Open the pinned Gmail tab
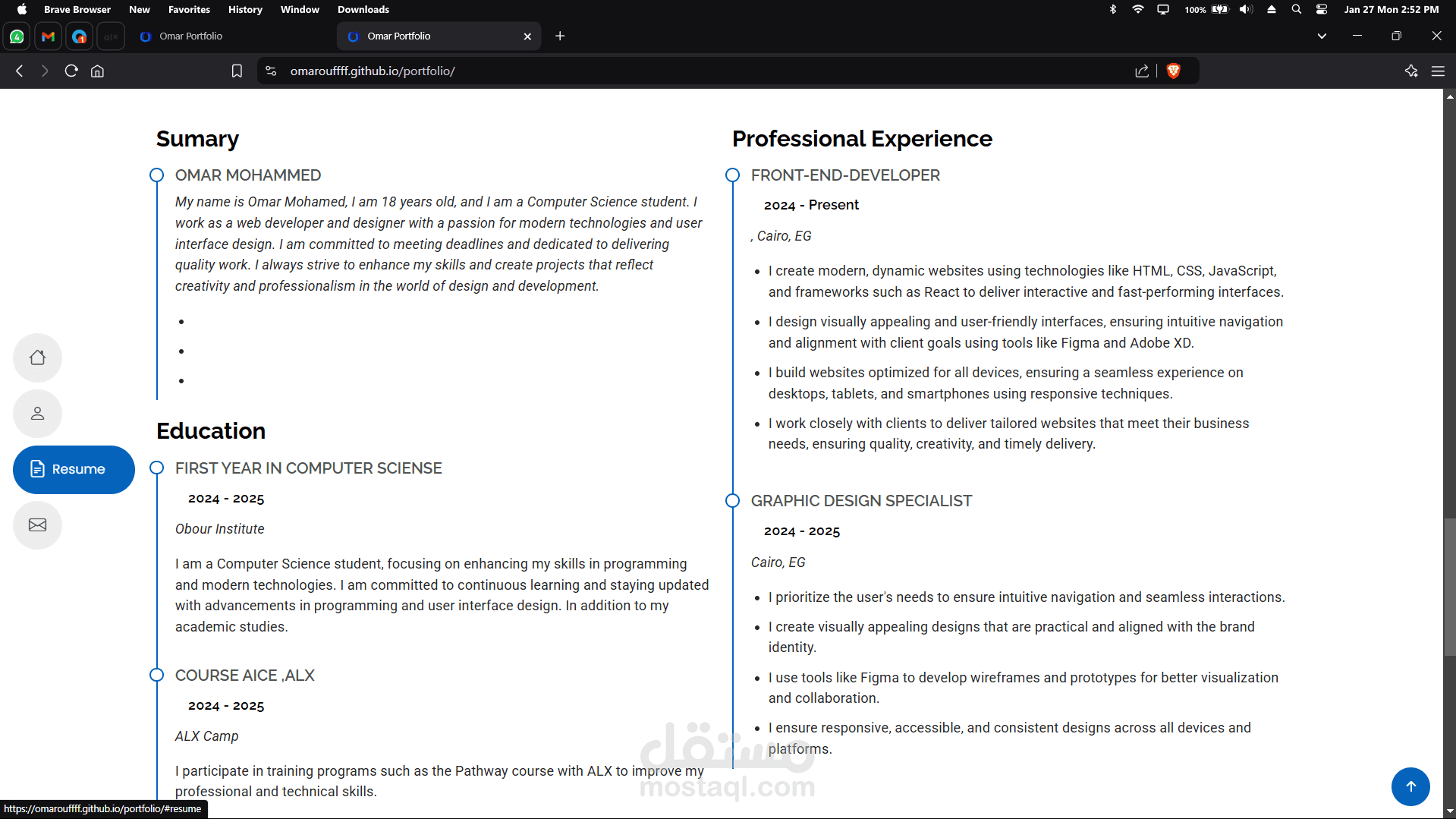This screenshot has height=819, width=1456. point(48,36)
